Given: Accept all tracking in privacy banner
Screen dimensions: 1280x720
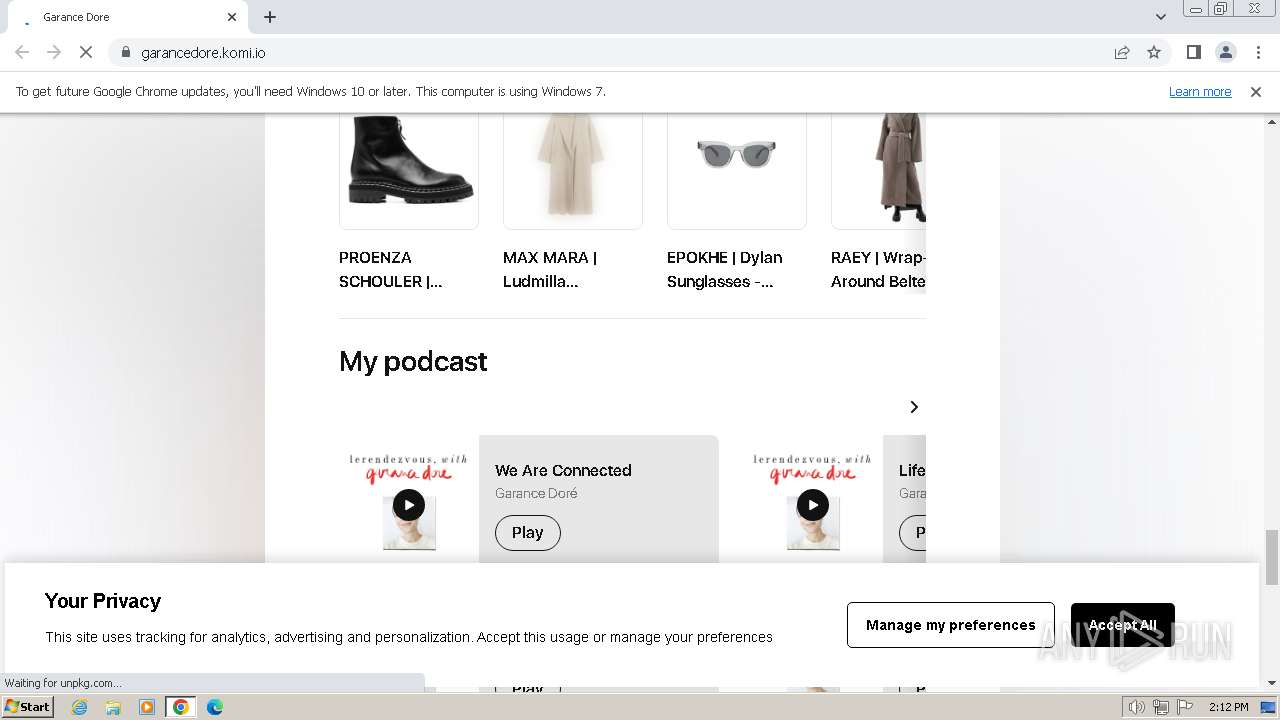Looking at the screenshot, I should [x=1123, y=625].
